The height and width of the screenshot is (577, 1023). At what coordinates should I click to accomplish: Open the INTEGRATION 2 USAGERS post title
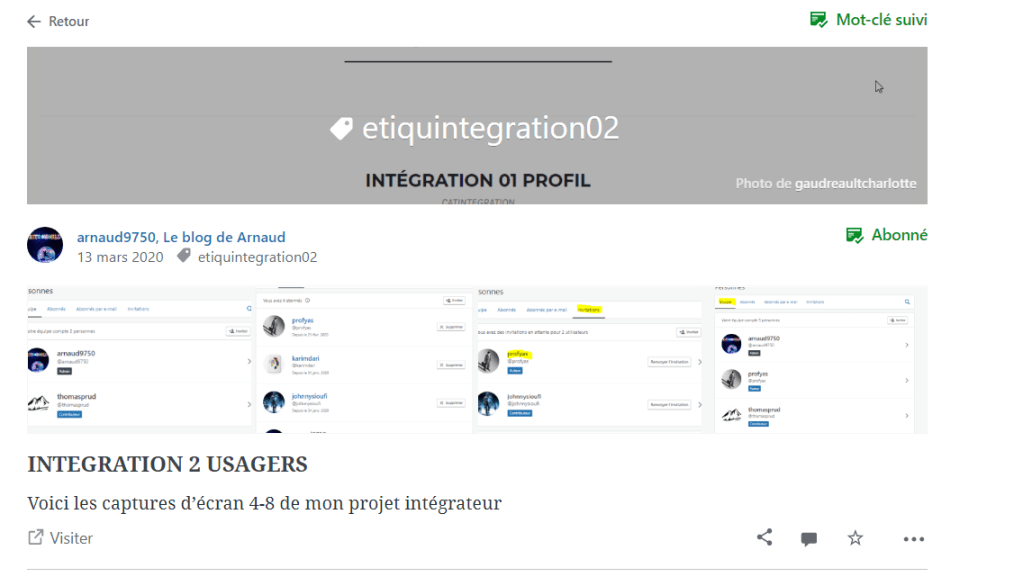167,464
